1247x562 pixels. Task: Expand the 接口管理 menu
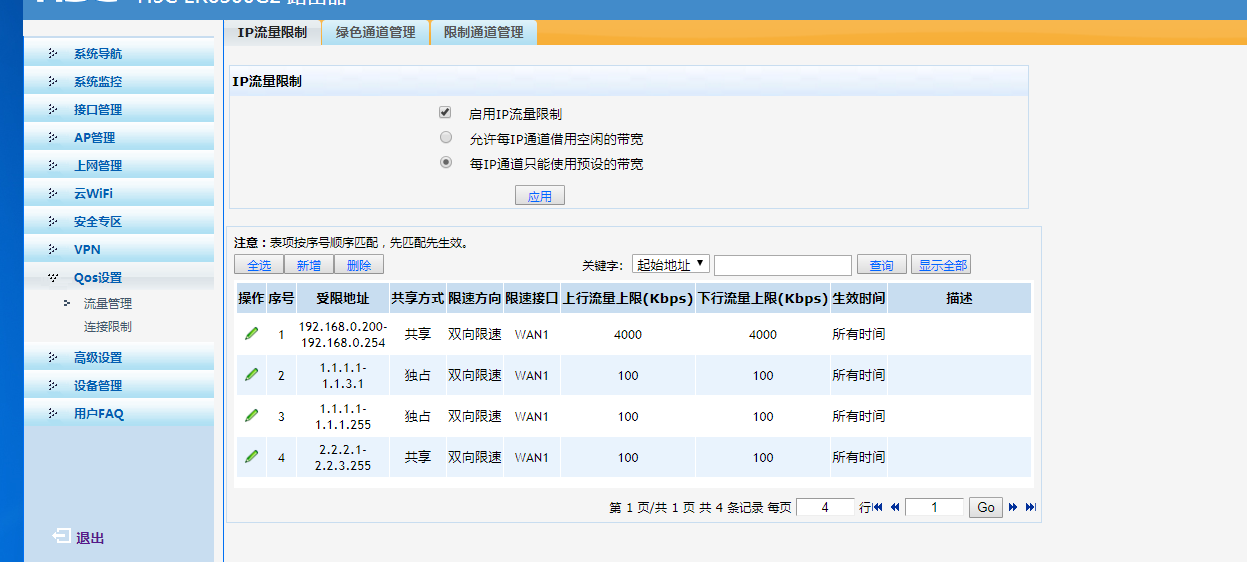point(119,110)
